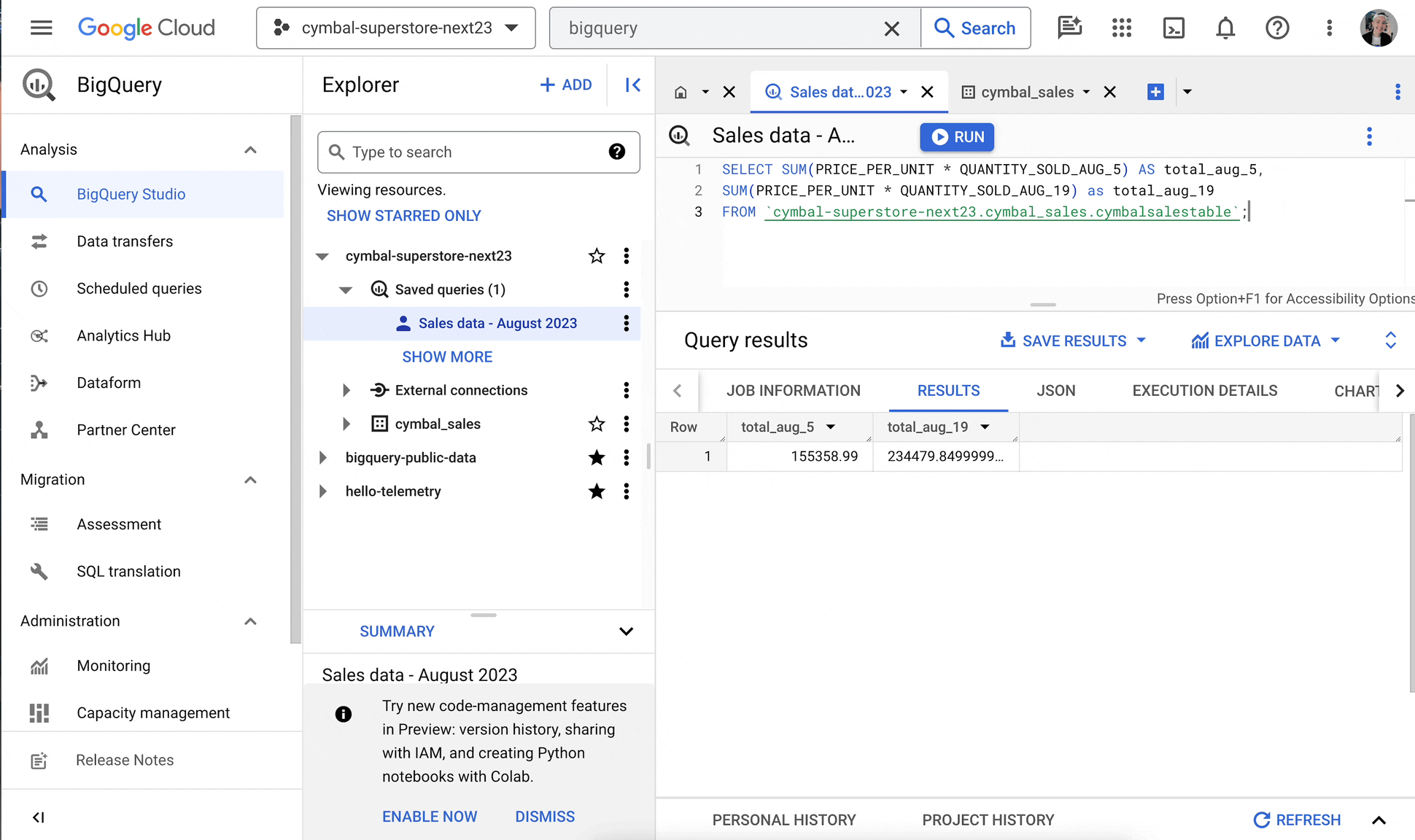Star the cymbal_sales dataset

click(x=597, y=423)
